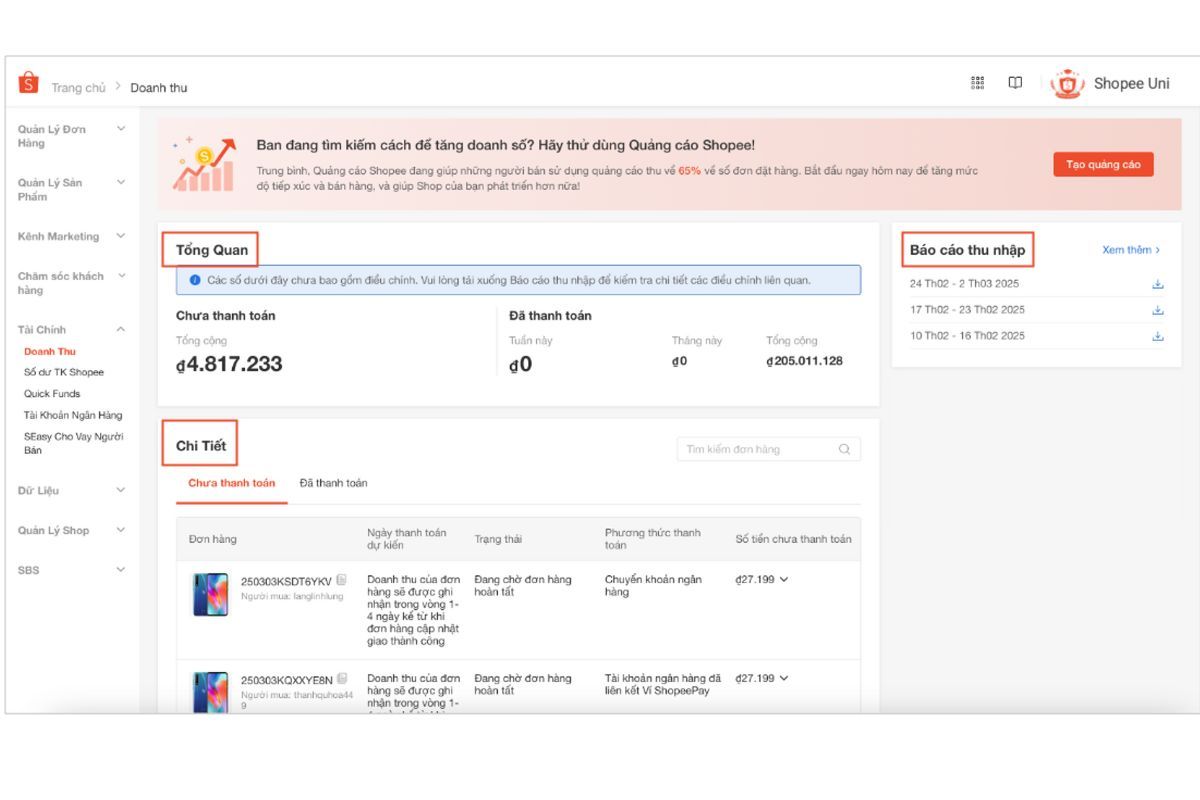This screenshot has height=800, width=1200.
Task: Expand the SBS menu
Action: point(121,570)
